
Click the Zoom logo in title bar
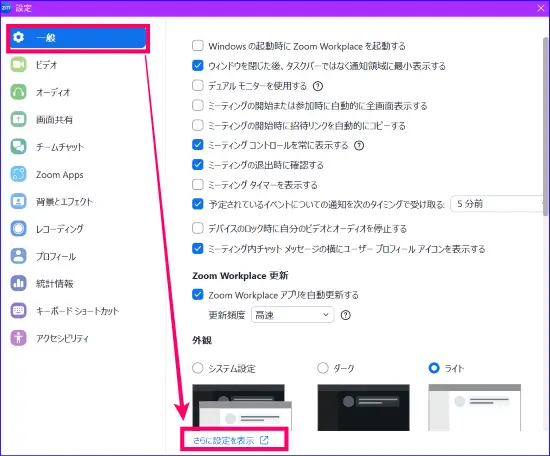coord(6,7)
